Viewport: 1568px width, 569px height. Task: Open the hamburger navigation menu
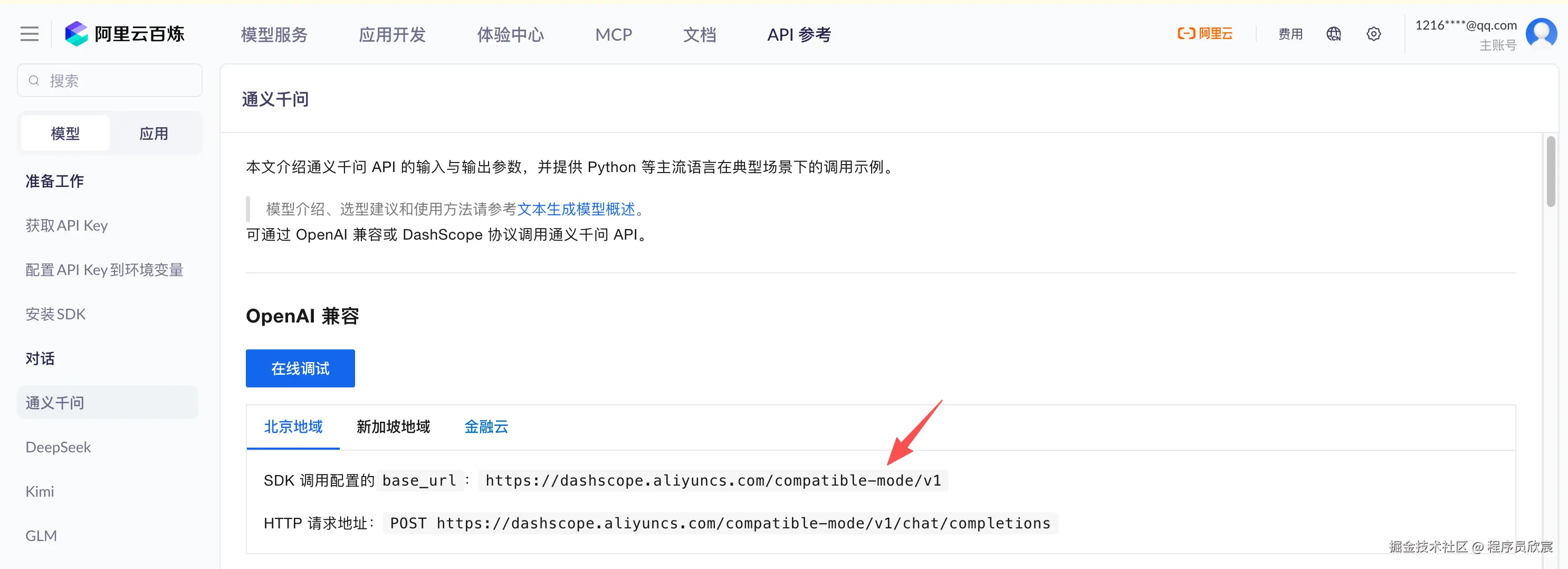pyautogui.click(x=29, y=34)
